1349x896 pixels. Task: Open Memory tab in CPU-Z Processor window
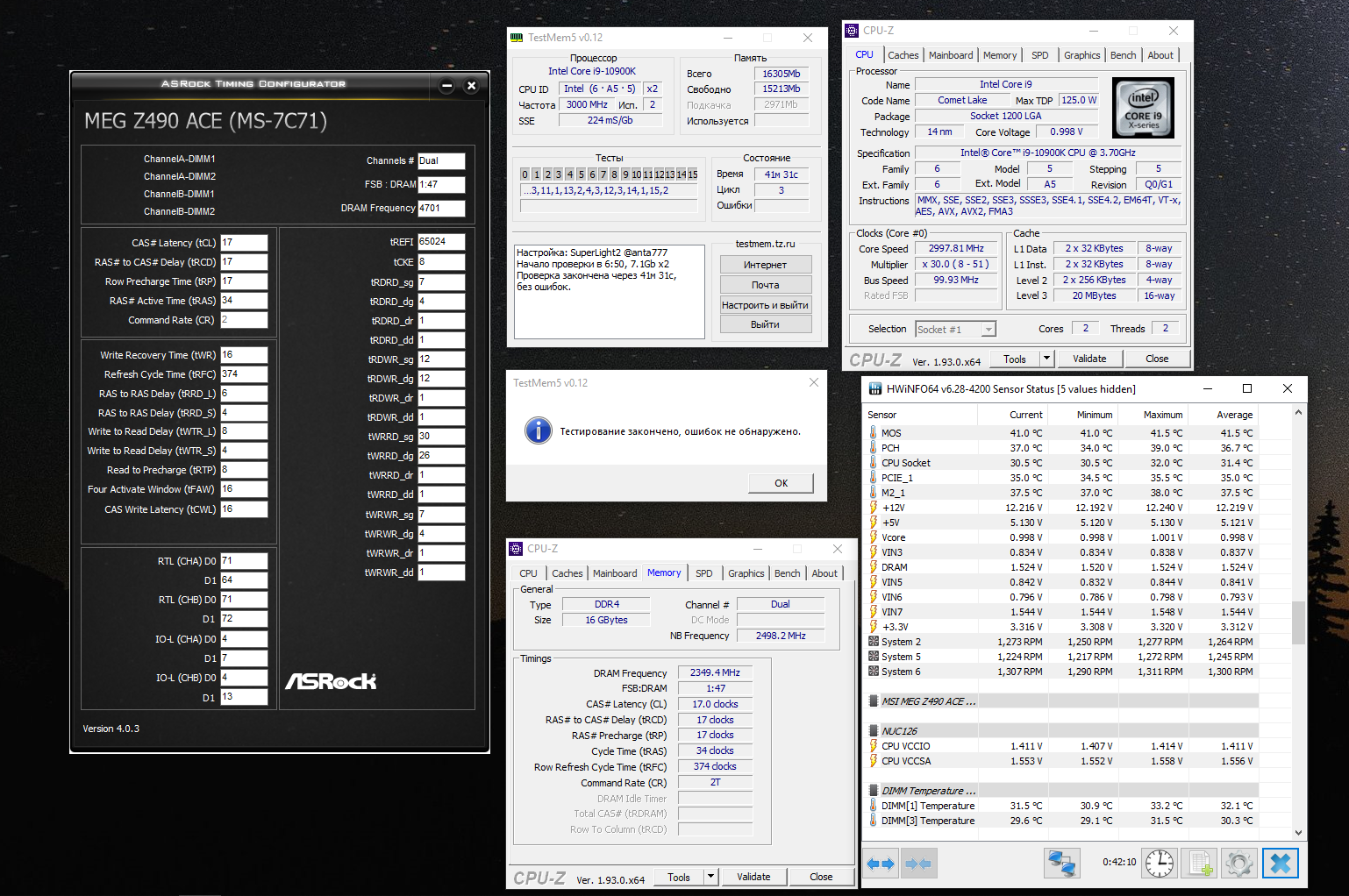tap(1000, 55)
